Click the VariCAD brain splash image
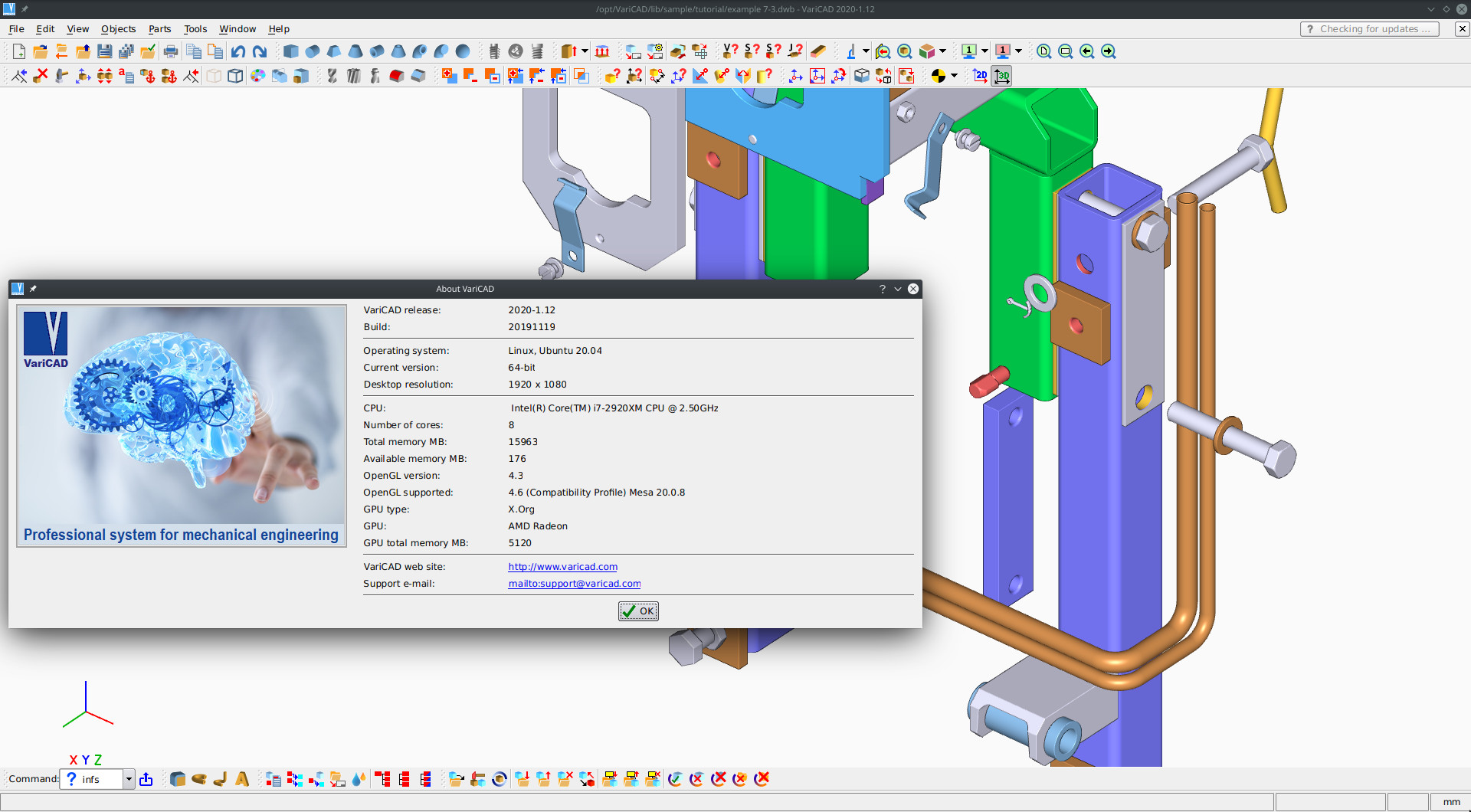This screenshot has height=812, width=1471. pyautogui.click(x=182, y=426)
